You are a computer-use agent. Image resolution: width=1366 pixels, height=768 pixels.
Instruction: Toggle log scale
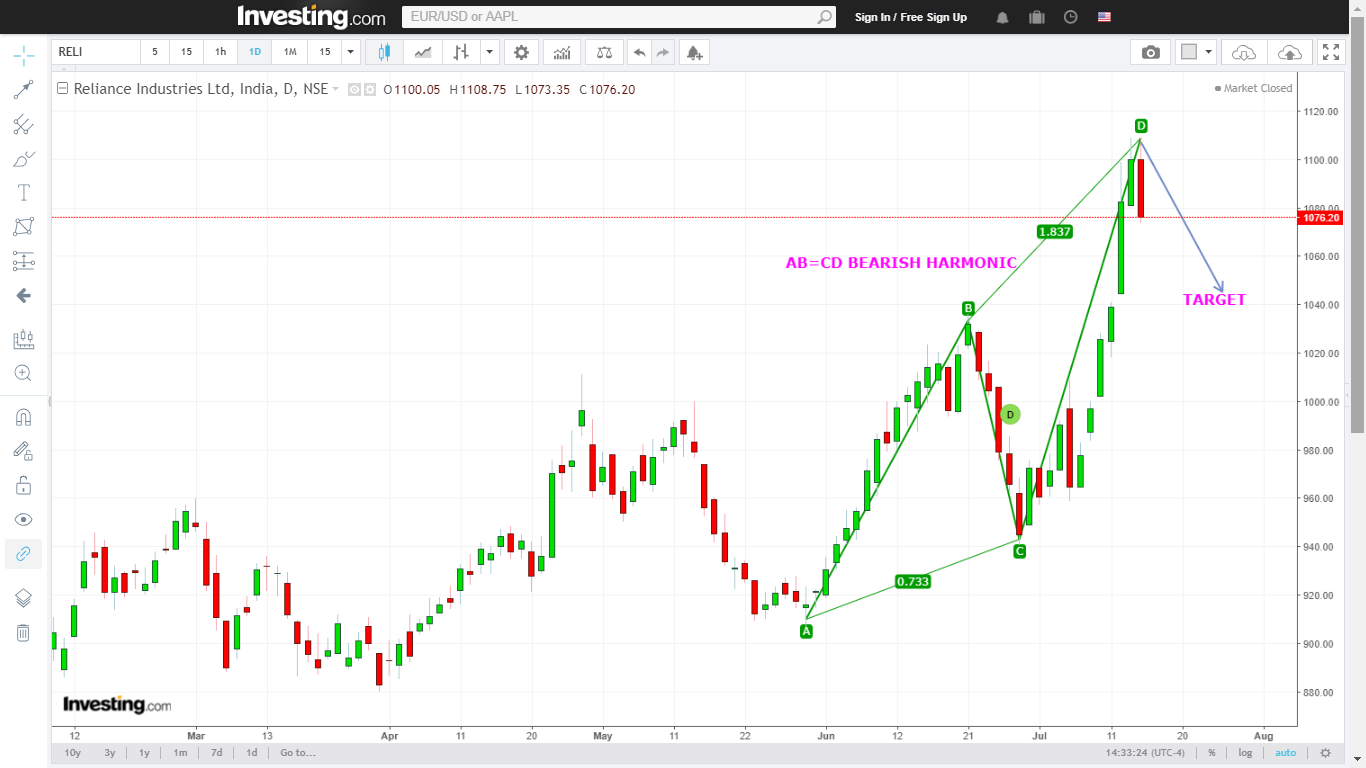1245,753
